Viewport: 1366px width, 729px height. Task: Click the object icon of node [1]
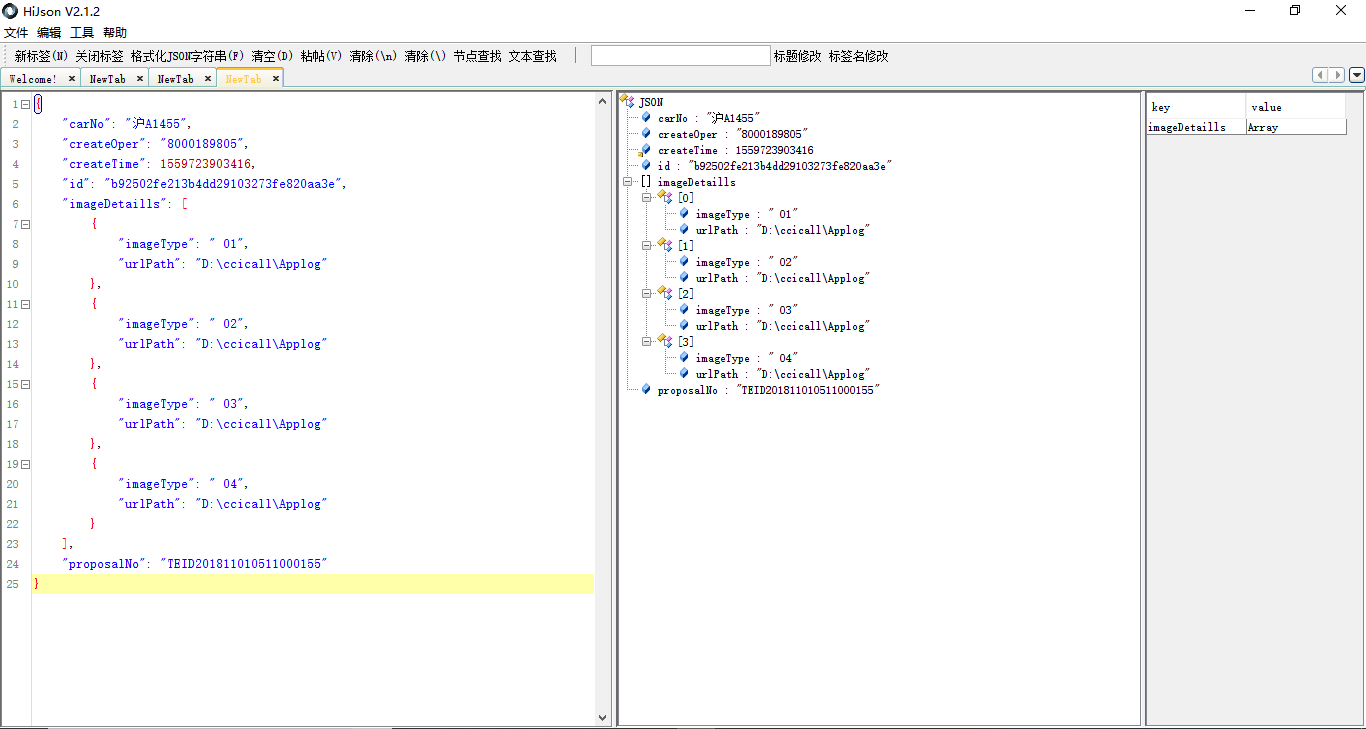coord(664,245)
